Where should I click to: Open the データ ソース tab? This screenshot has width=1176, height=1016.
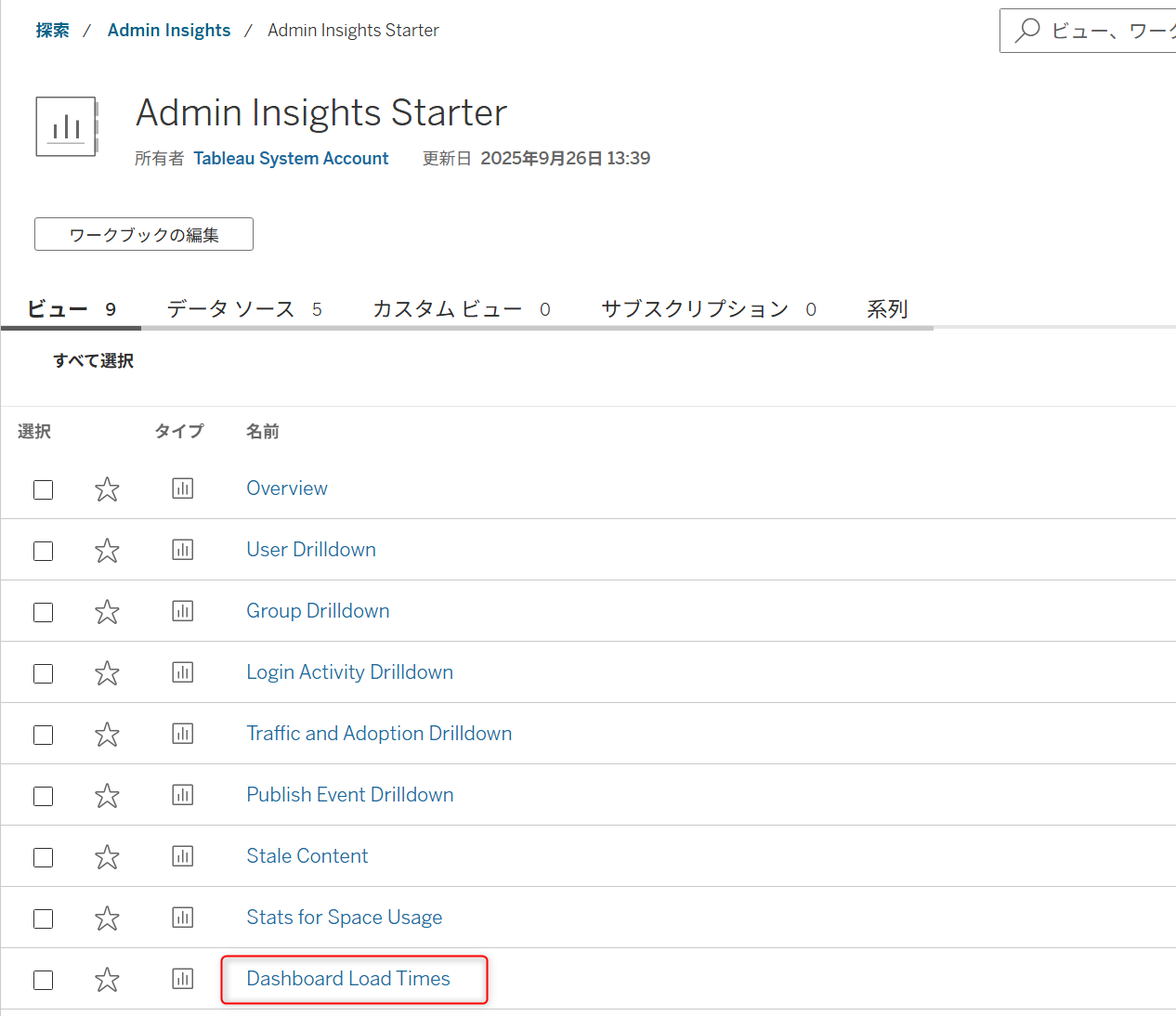tap(244, 309)
